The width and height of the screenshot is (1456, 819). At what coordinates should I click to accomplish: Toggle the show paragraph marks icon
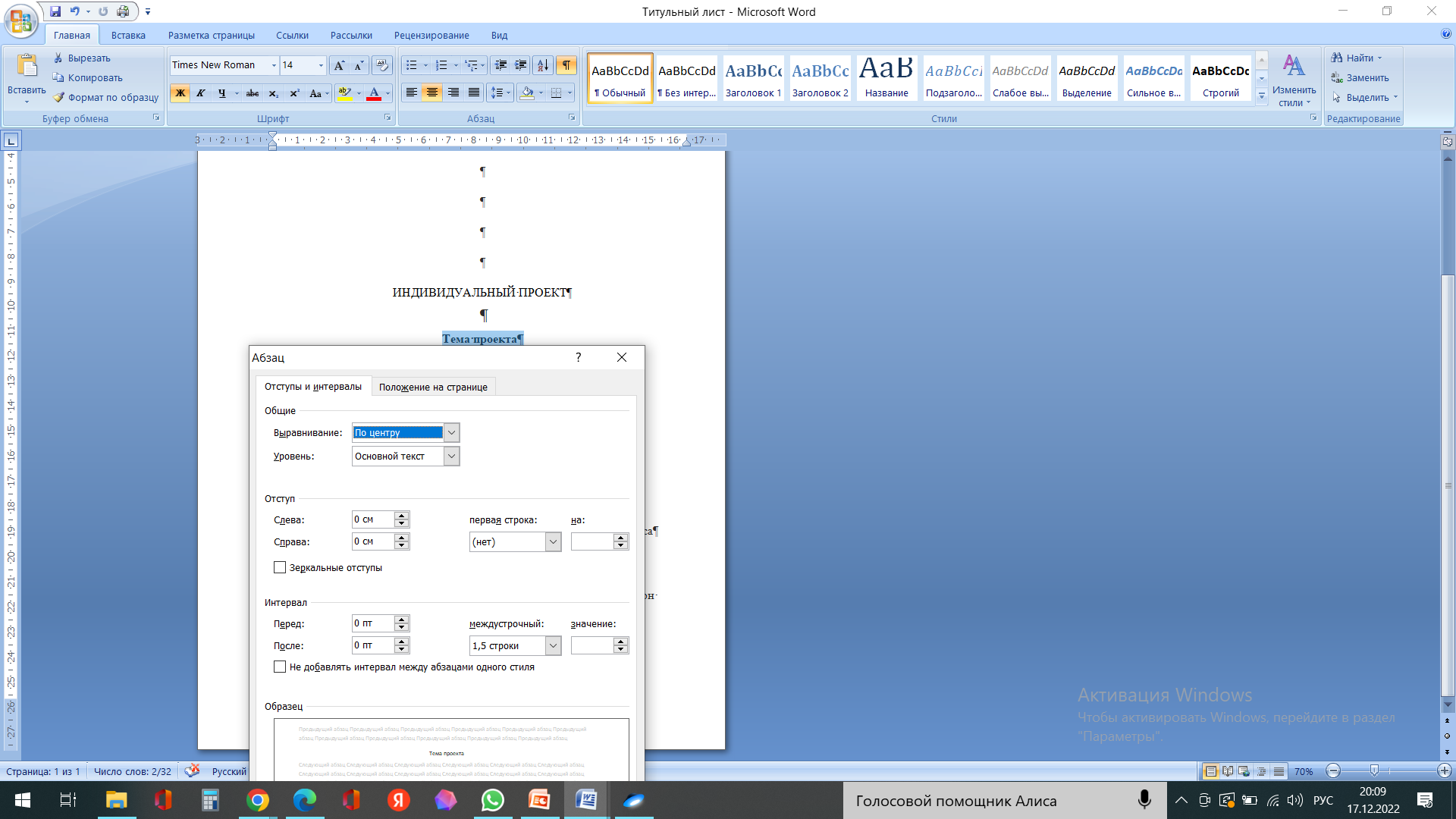566,65
